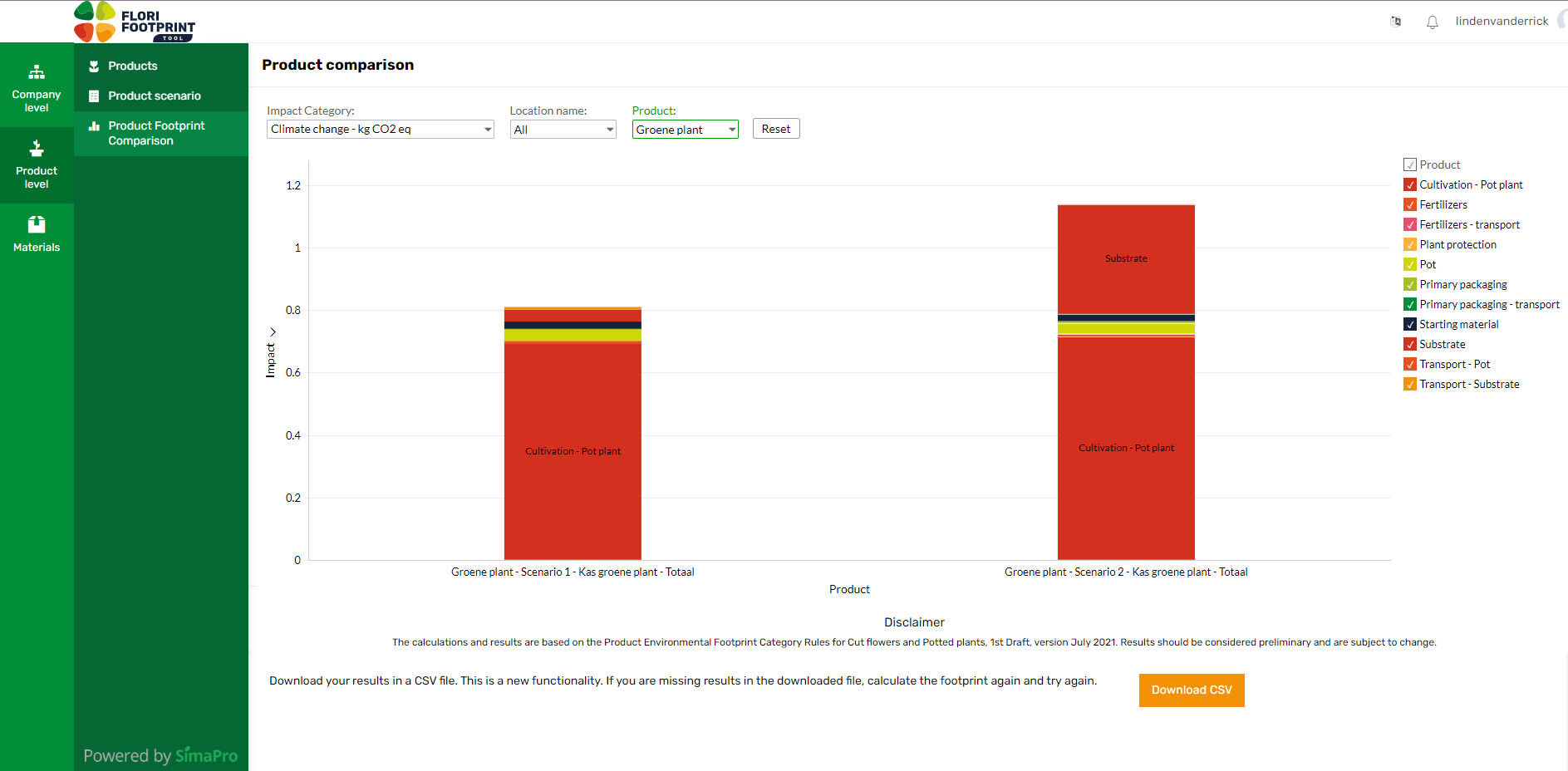Click the Download CSV button
Image resolution: width=1568 pixels, height=771 pixels.
1191,690
